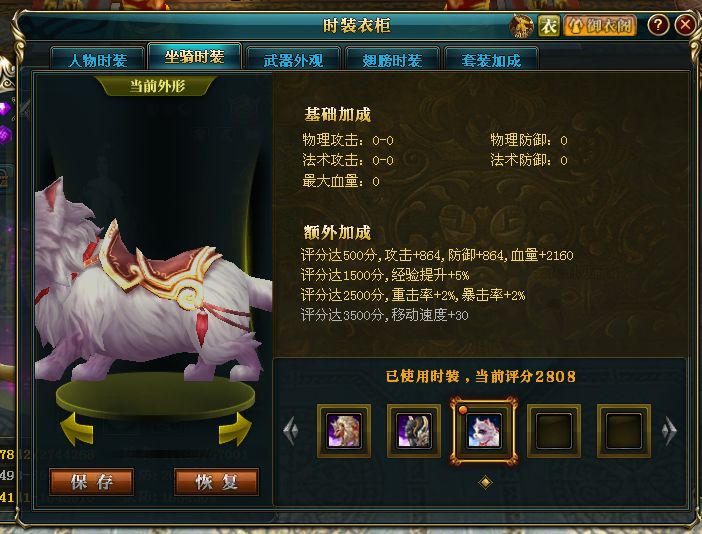Viewport: 702px width, 534px height.
Task: Rotate mount preview left with yellow arrow
Action: 77,429
